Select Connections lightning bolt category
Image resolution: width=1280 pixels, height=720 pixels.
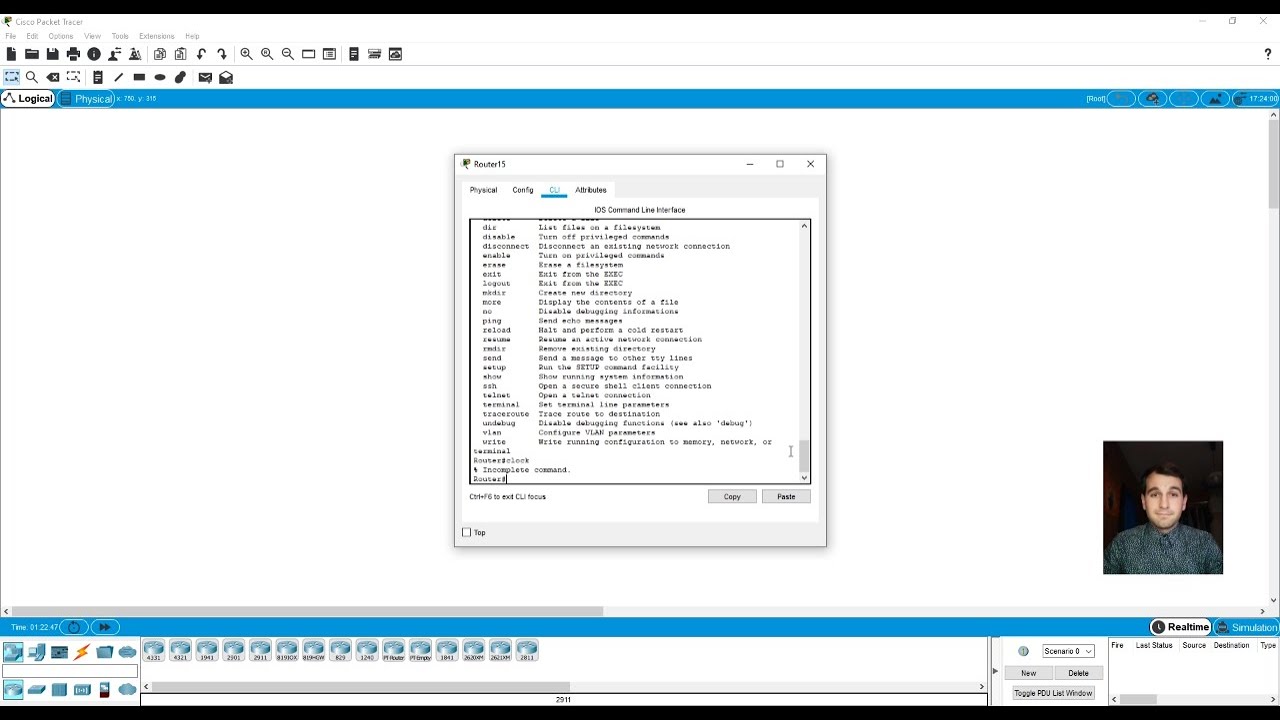point(82,652)
